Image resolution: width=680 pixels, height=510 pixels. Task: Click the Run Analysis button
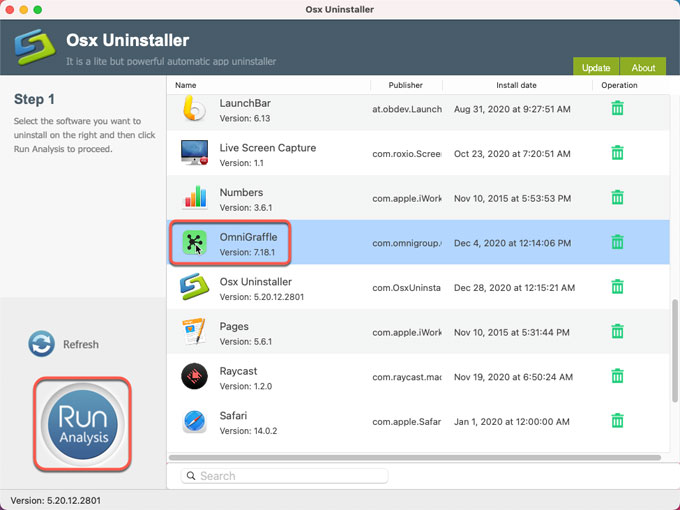coord(82,424)
